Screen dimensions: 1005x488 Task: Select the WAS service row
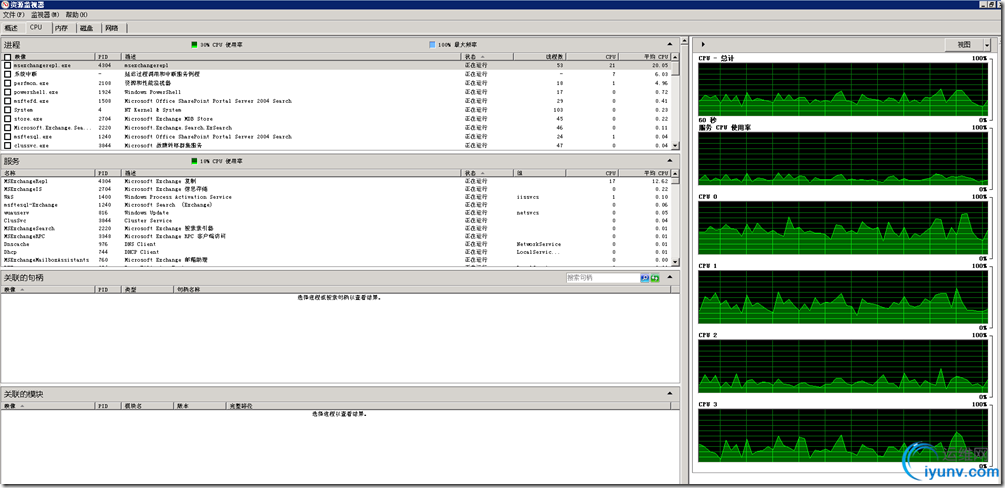click(336, 197)
